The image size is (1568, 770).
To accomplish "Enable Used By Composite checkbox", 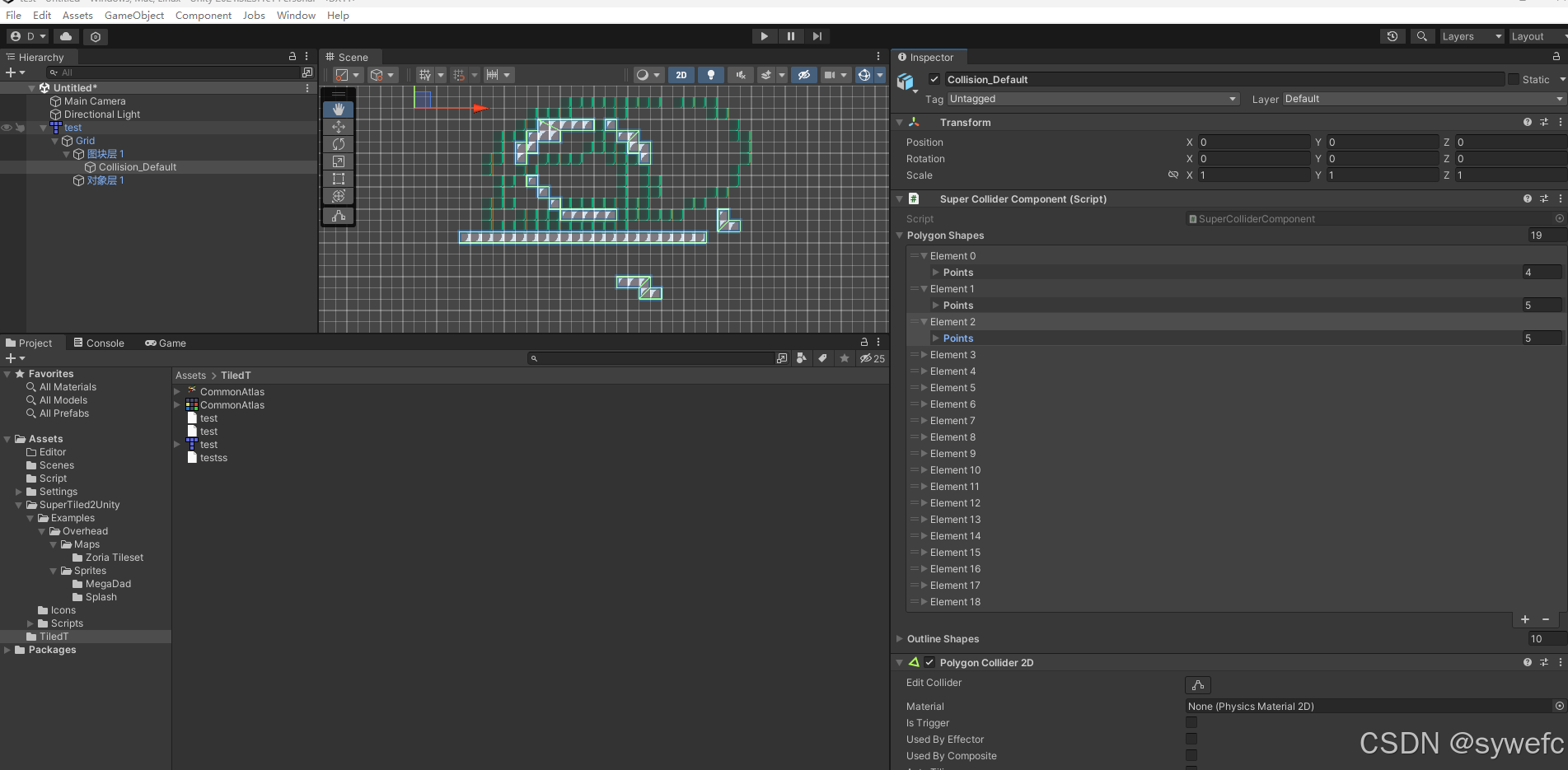I will [x=1191, y=755].
